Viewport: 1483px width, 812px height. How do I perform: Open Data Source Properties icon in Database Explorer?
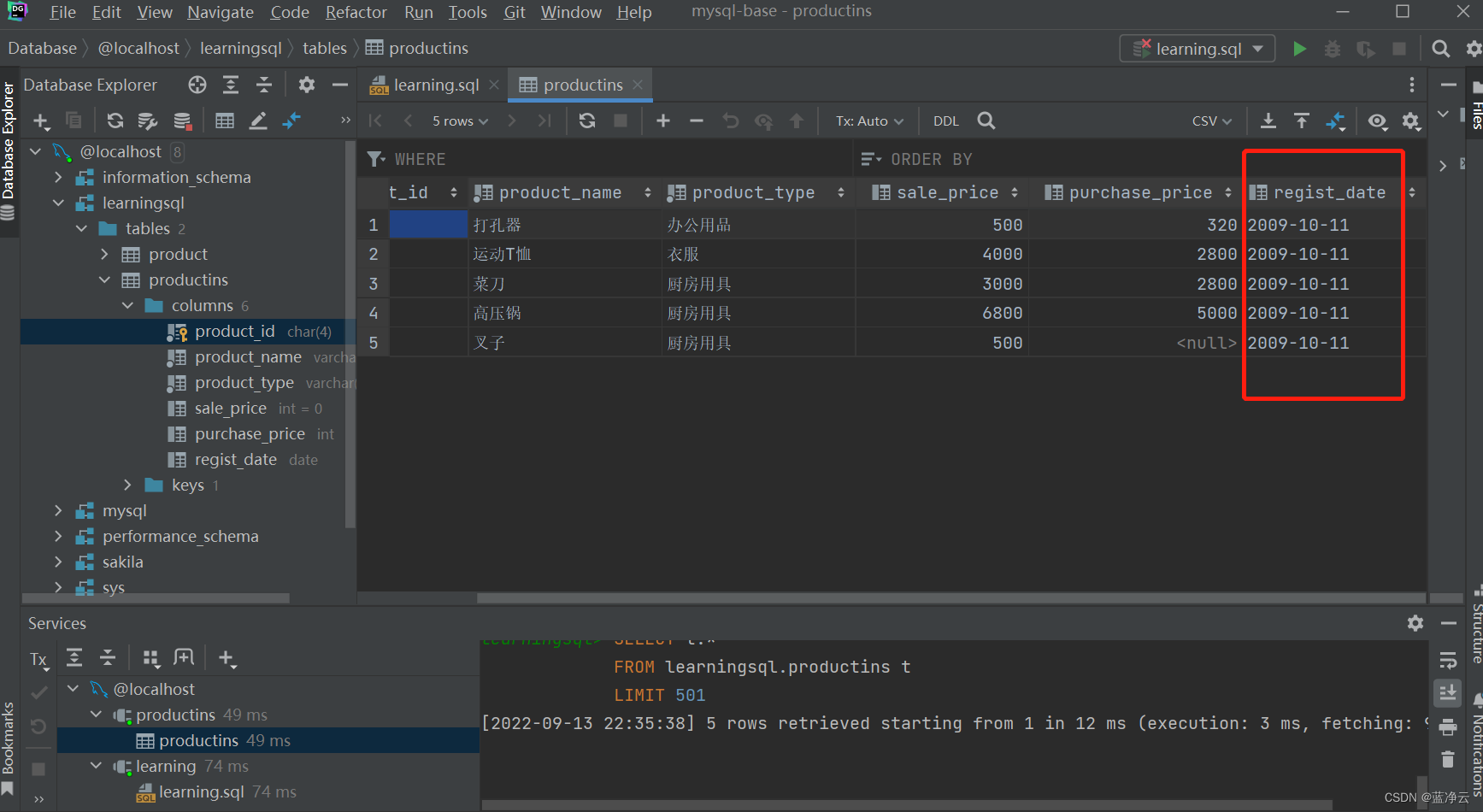point(148,121)
